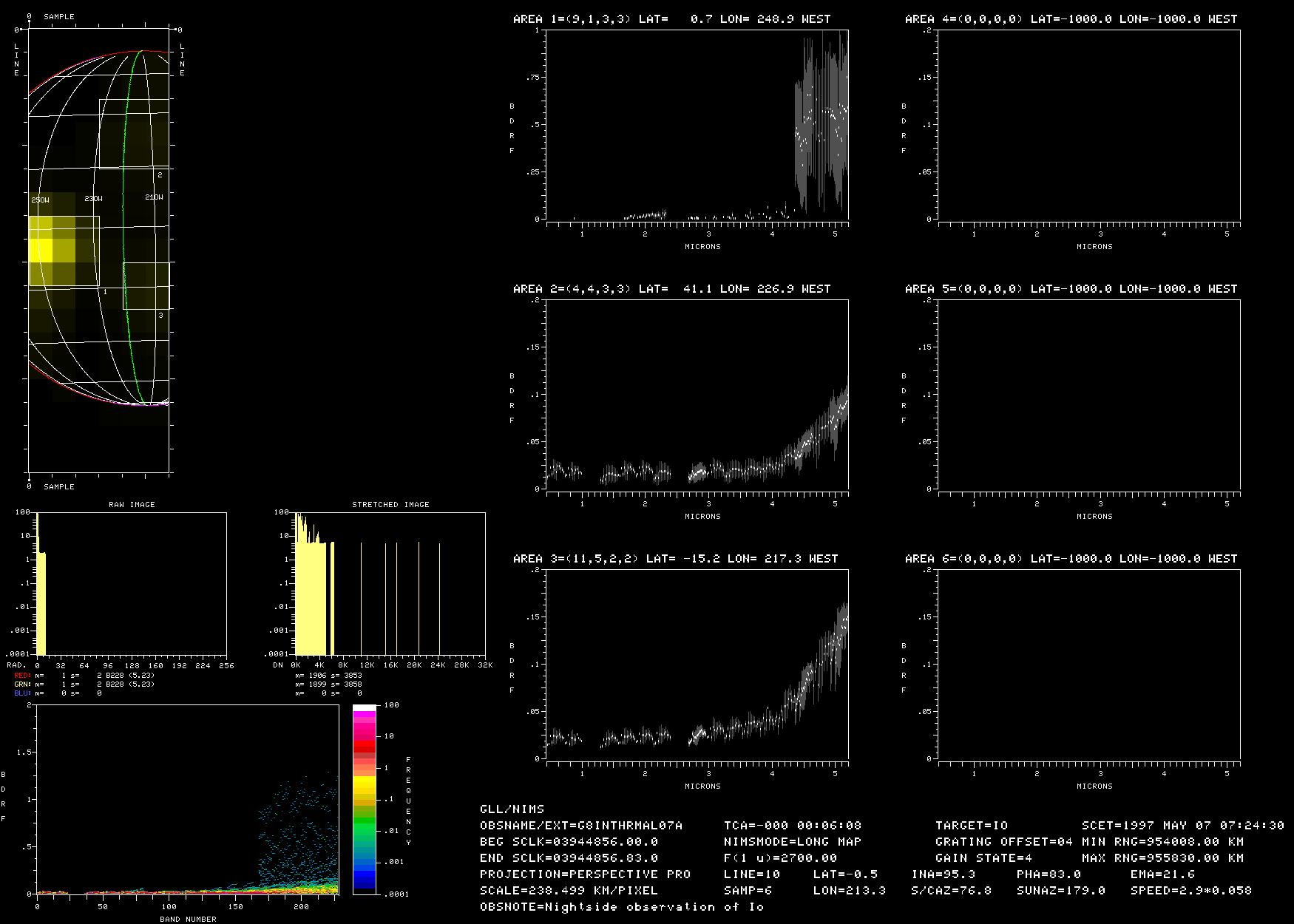Click the OBSNOTE nightside observation text
The width and height of the screenshot is (1294, 924).
(x=621, y=907)
